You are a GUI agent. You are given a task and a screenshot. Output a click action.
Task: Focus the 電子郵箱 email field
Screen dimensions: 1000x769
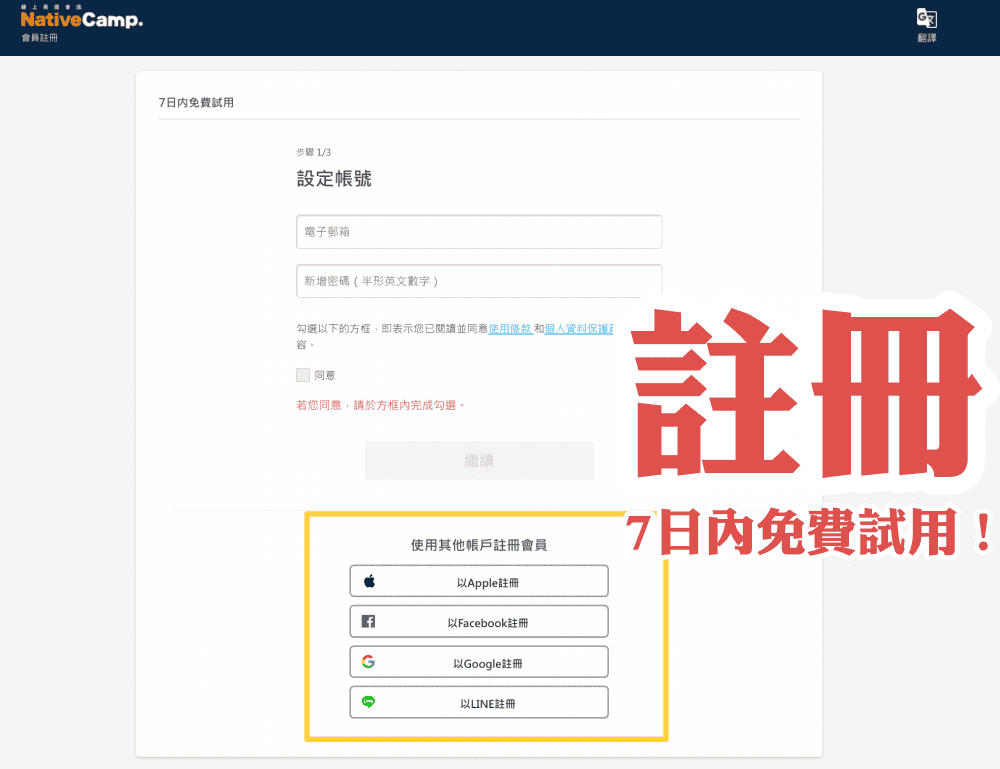coord(479,231)
